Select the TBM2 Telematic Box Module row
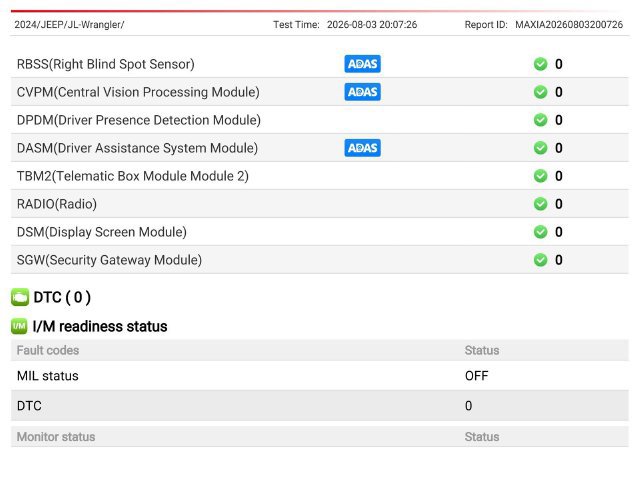This screenshot has height=480, width=640. 320,176
